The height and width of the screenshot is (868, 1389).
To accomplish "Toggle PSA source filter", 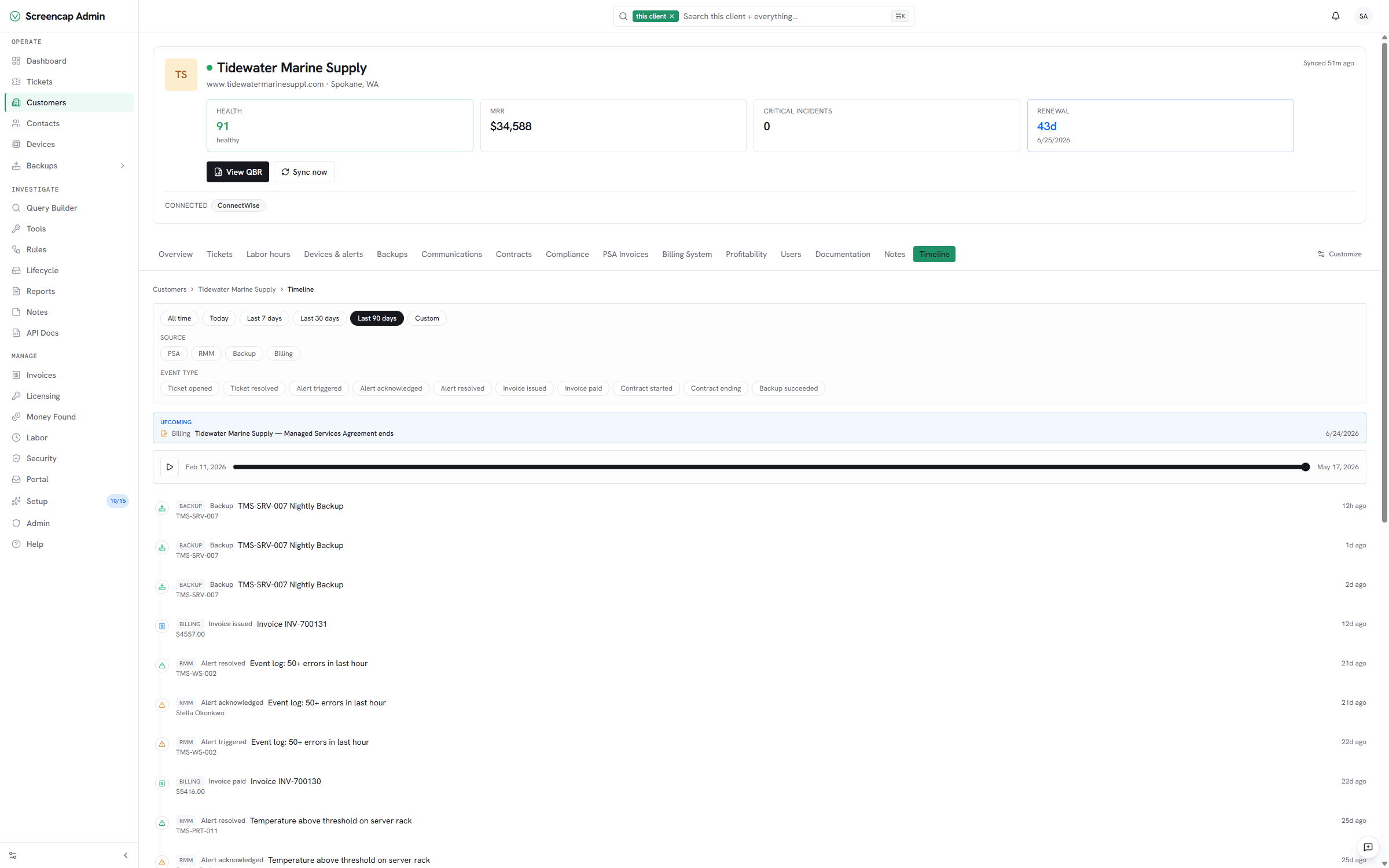I will tap(174, 354).
